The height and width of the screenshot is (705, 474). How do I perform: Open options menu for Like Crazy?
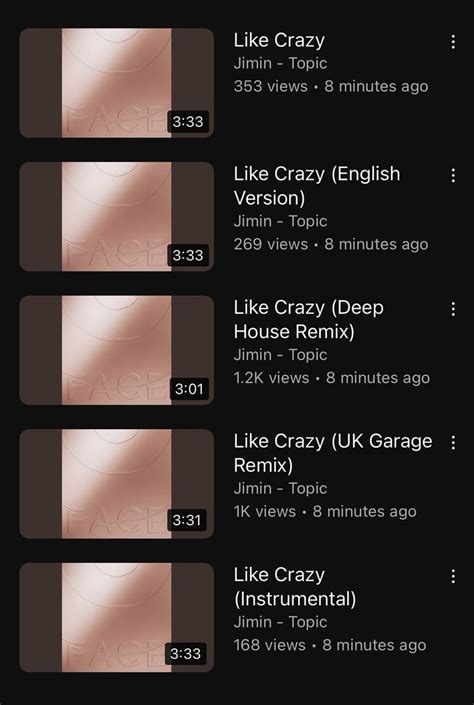[x=453, y=42]
